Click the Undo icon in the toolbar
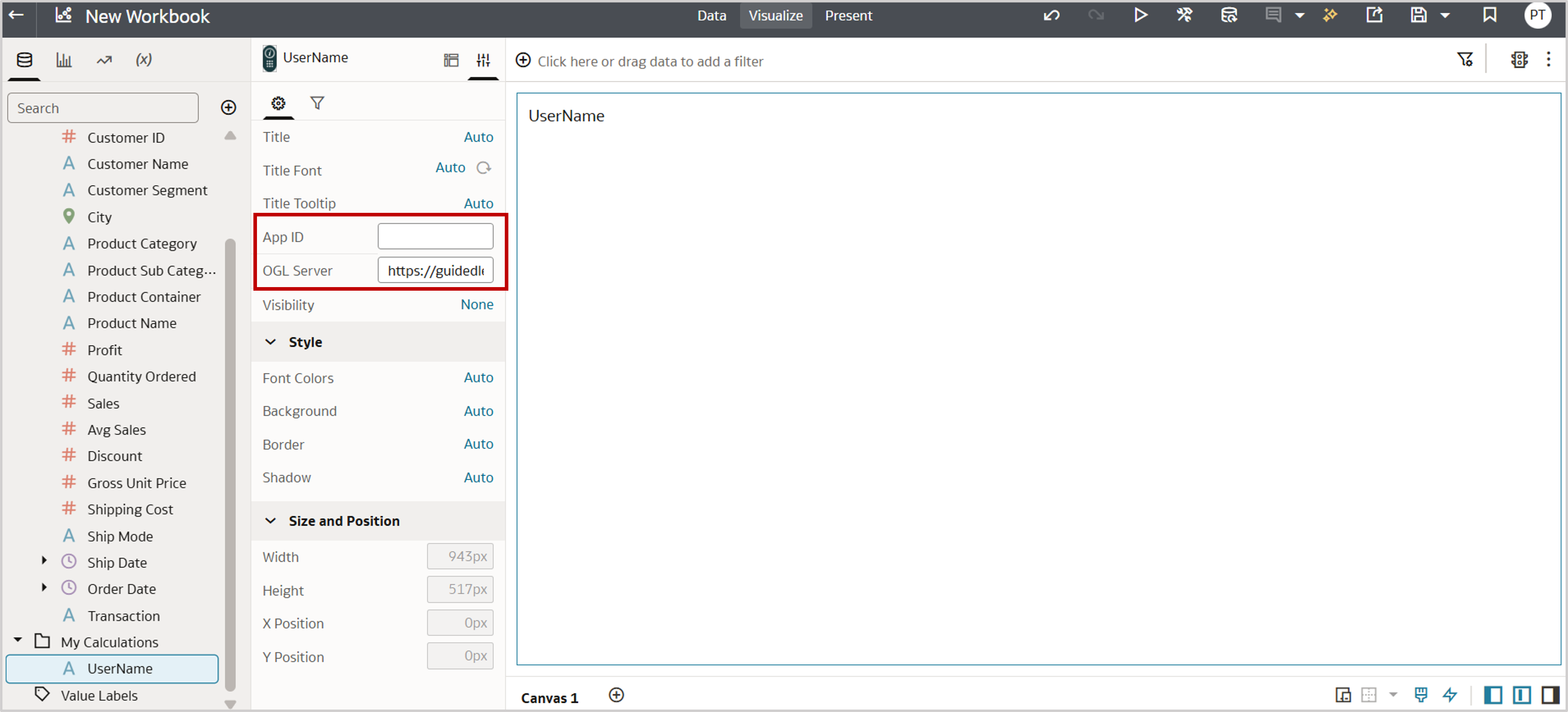Screen dimensions: 1568x712 coord(1052,15)
